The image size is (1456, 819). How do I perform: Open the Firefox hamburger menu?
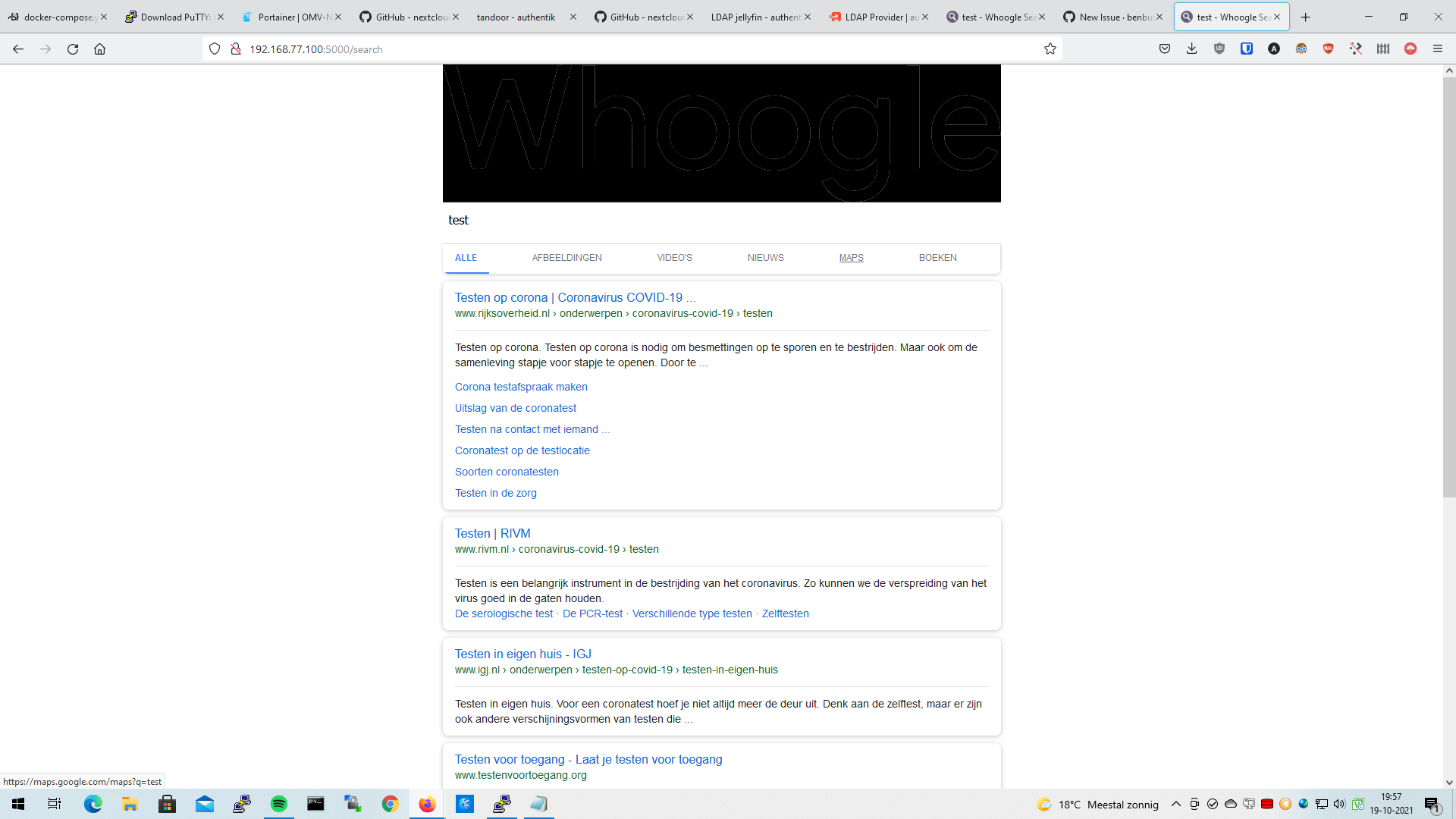pos(1437,49)
